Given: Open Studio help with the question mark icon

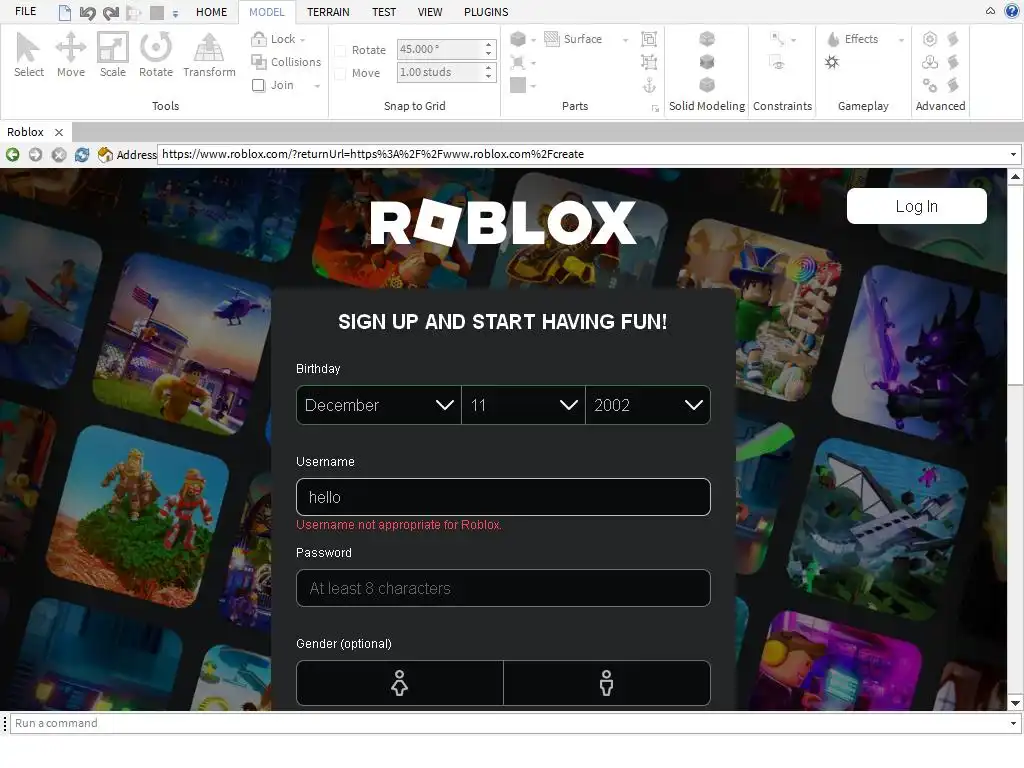Looking at the screenshot, I should click(1012, 10).
